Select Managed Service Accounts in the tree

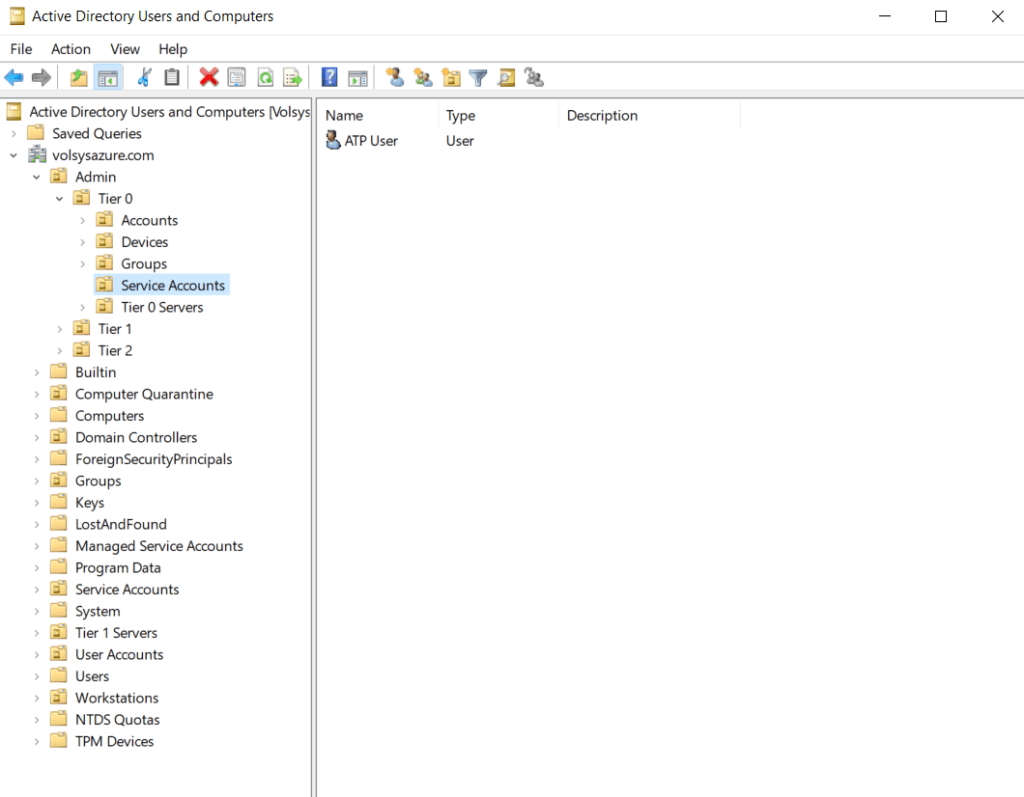tap(159, 546)
